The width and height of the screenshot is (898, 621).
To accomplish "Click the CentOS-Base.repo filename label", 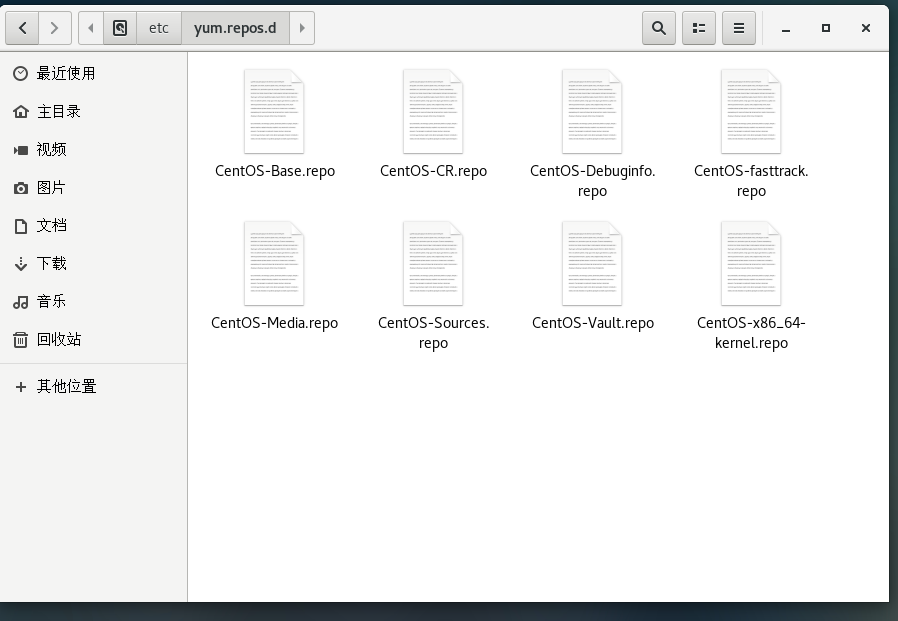I will [275, 171].
